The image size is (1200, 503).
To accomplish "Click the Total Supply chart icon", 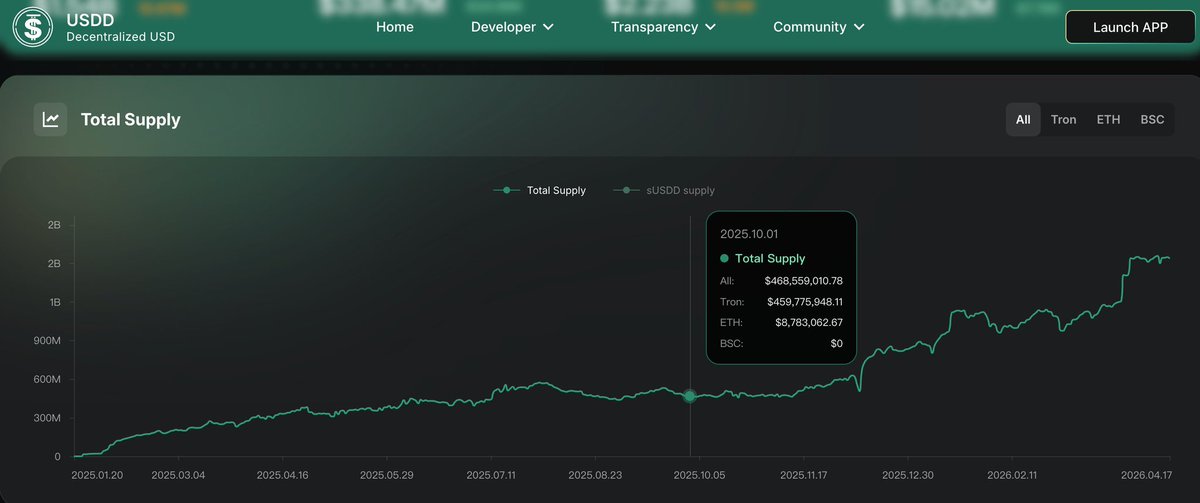I will (x=50, y=120).
